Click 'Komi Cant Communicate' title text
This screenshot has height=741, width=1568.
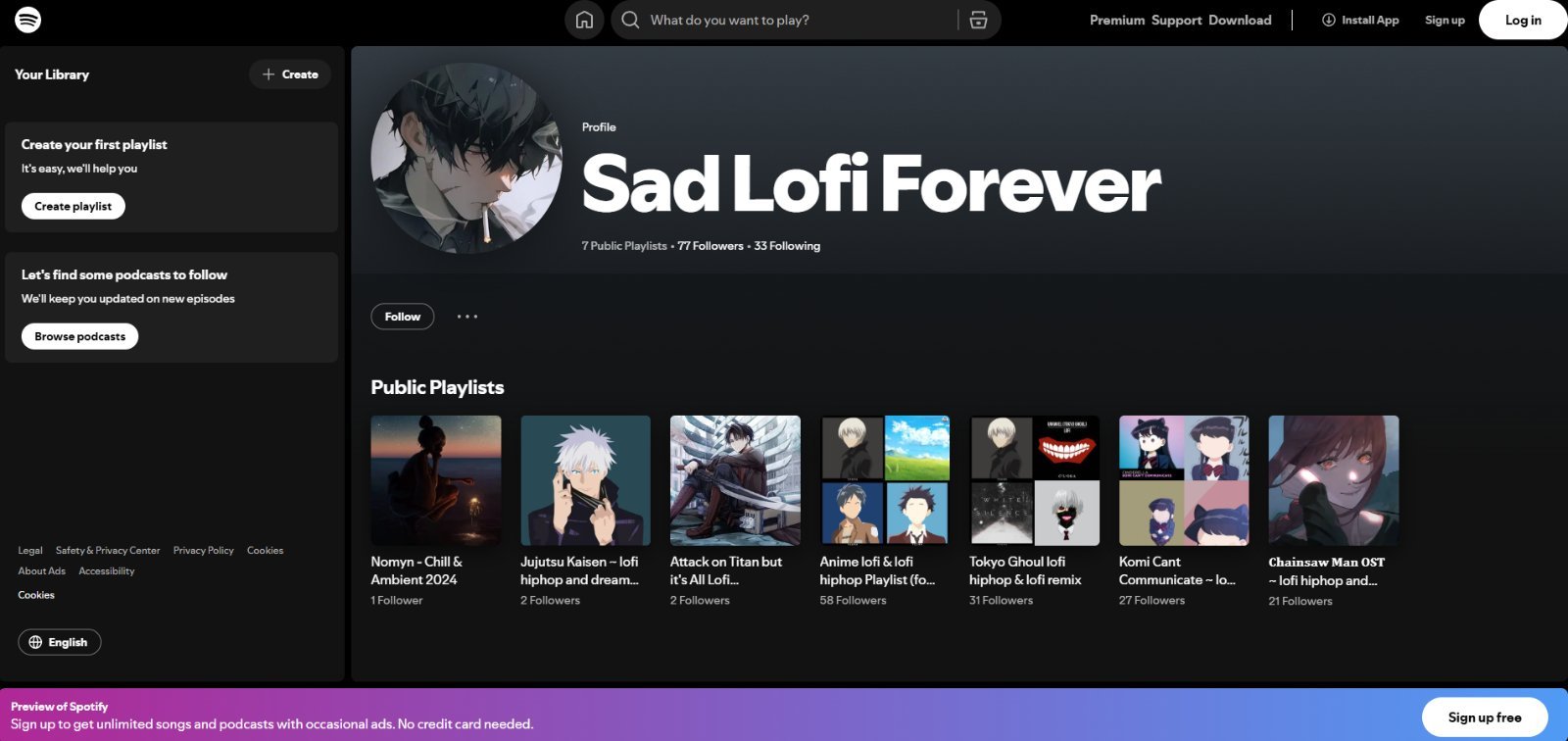coord(1177,570)
